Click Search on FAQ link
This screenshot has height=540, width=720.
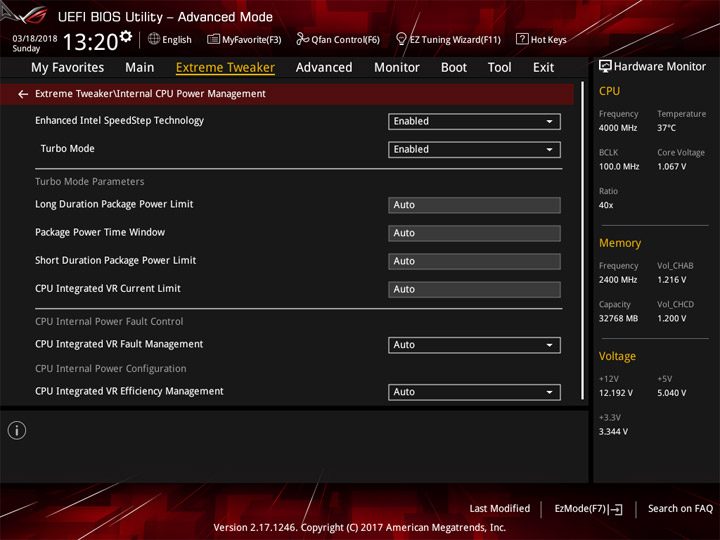pyautogui.click(x=680, y=508)
